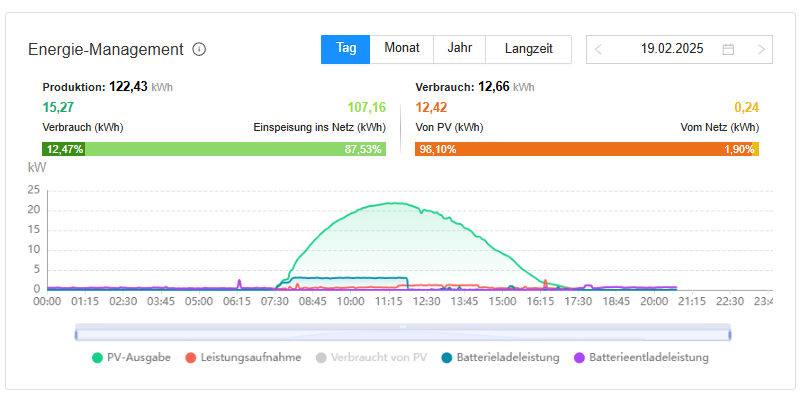The height and width of the screenshot is (396, 808).
Task: Go to the next day arrow
Action: pos(761,50)
